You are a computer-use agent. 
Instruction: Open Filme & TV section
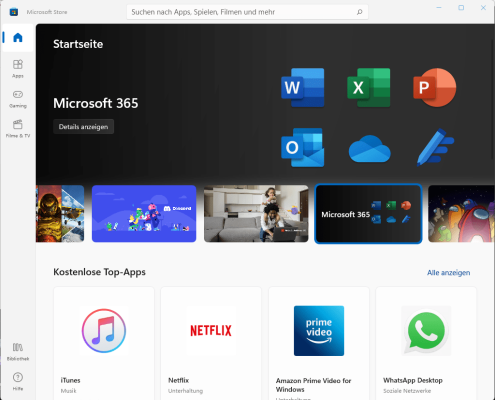[x=18, y=129]
